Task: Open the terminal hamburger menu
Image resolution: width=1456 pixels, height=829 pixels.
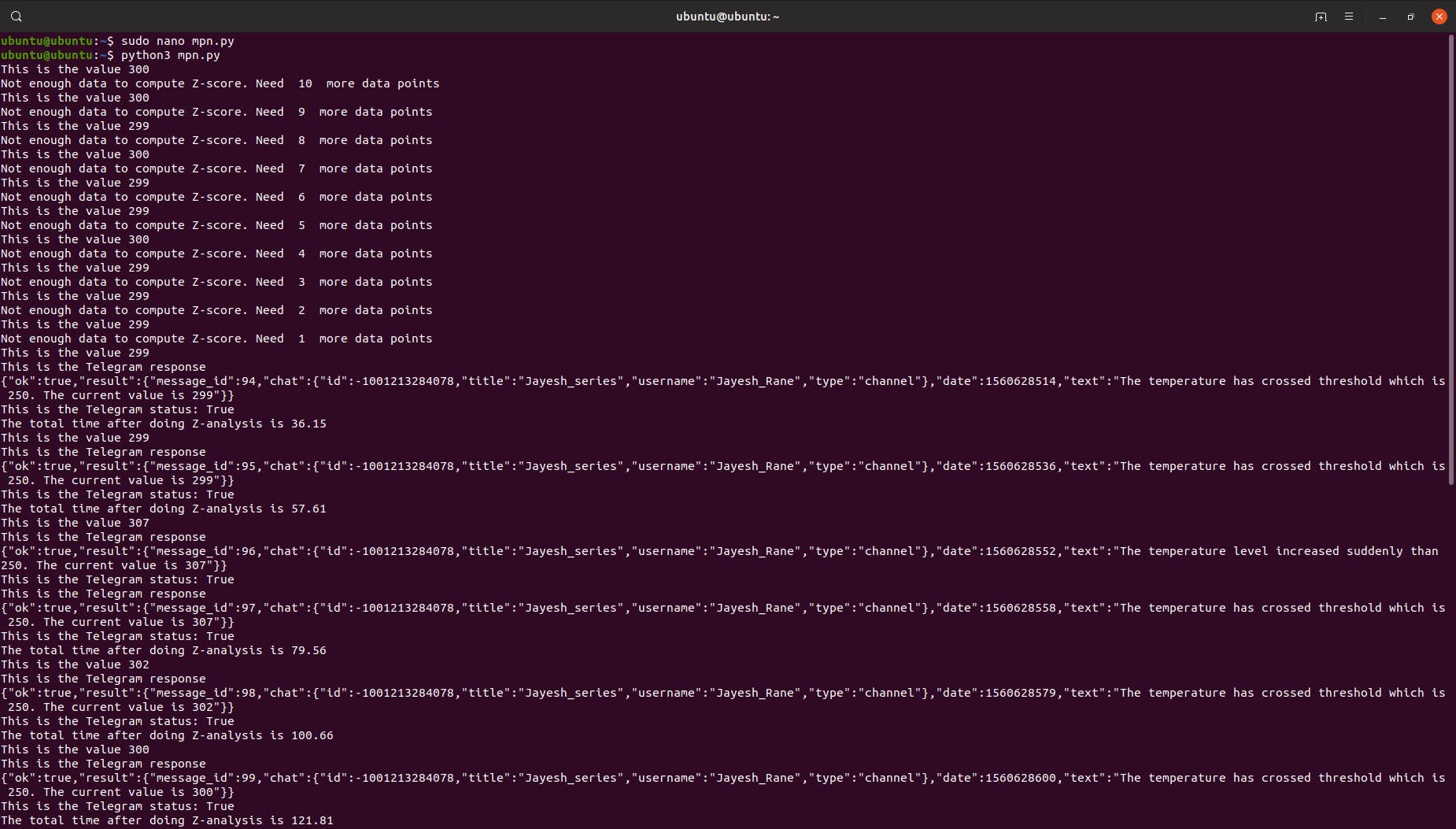Action: click(x=1349, y=17)
